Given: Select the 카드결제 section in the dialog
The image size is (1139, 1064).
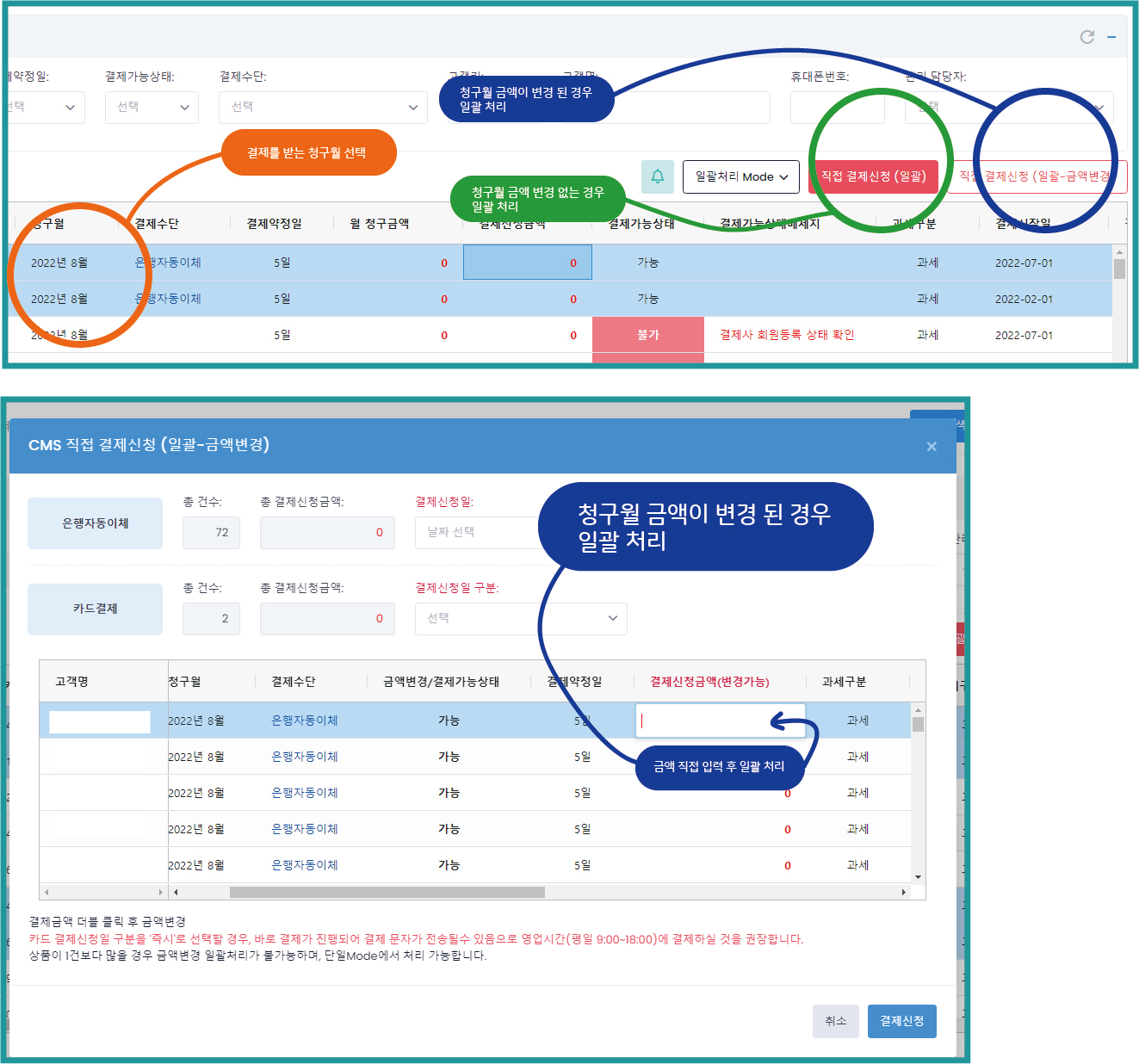Looking at the screenshot, I should coord(96,609).
